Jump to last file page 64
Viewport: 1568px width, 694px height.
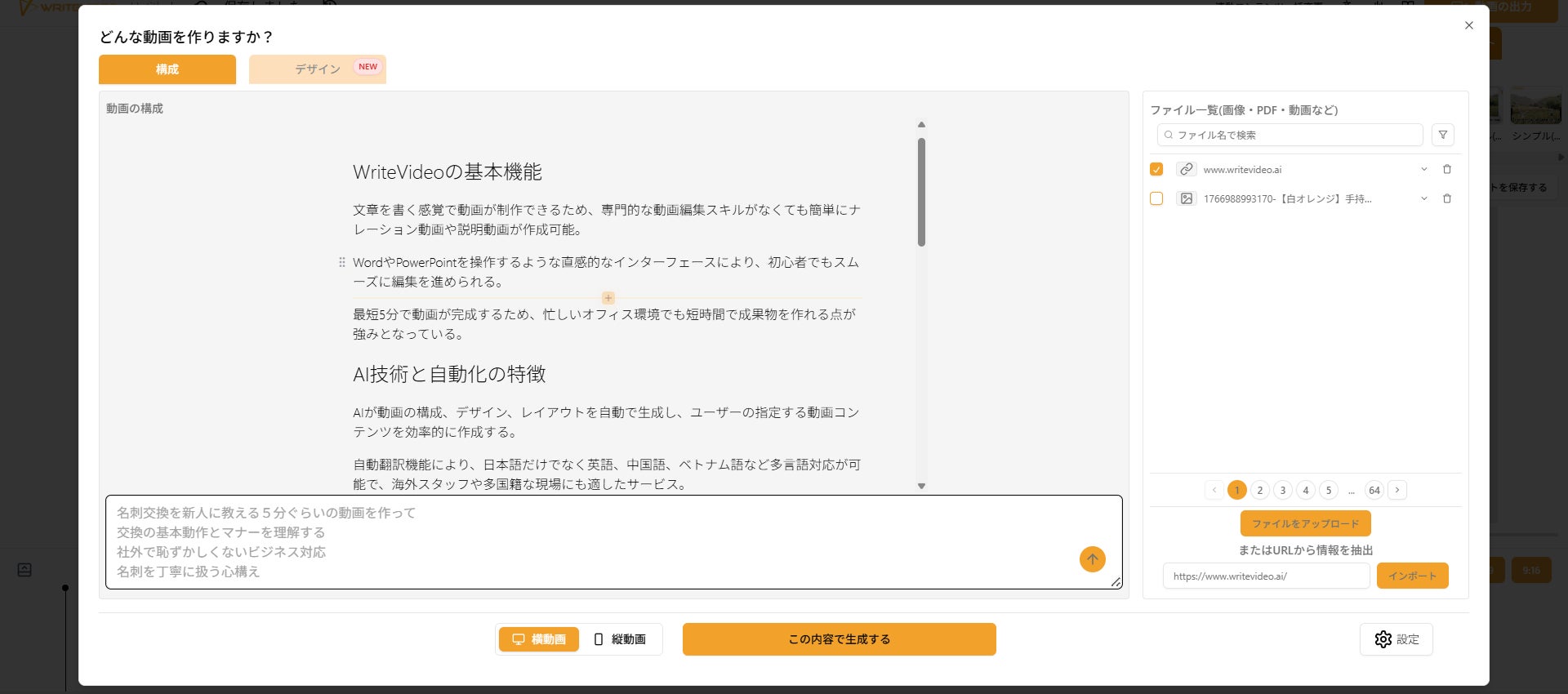tap(1374, 490)
